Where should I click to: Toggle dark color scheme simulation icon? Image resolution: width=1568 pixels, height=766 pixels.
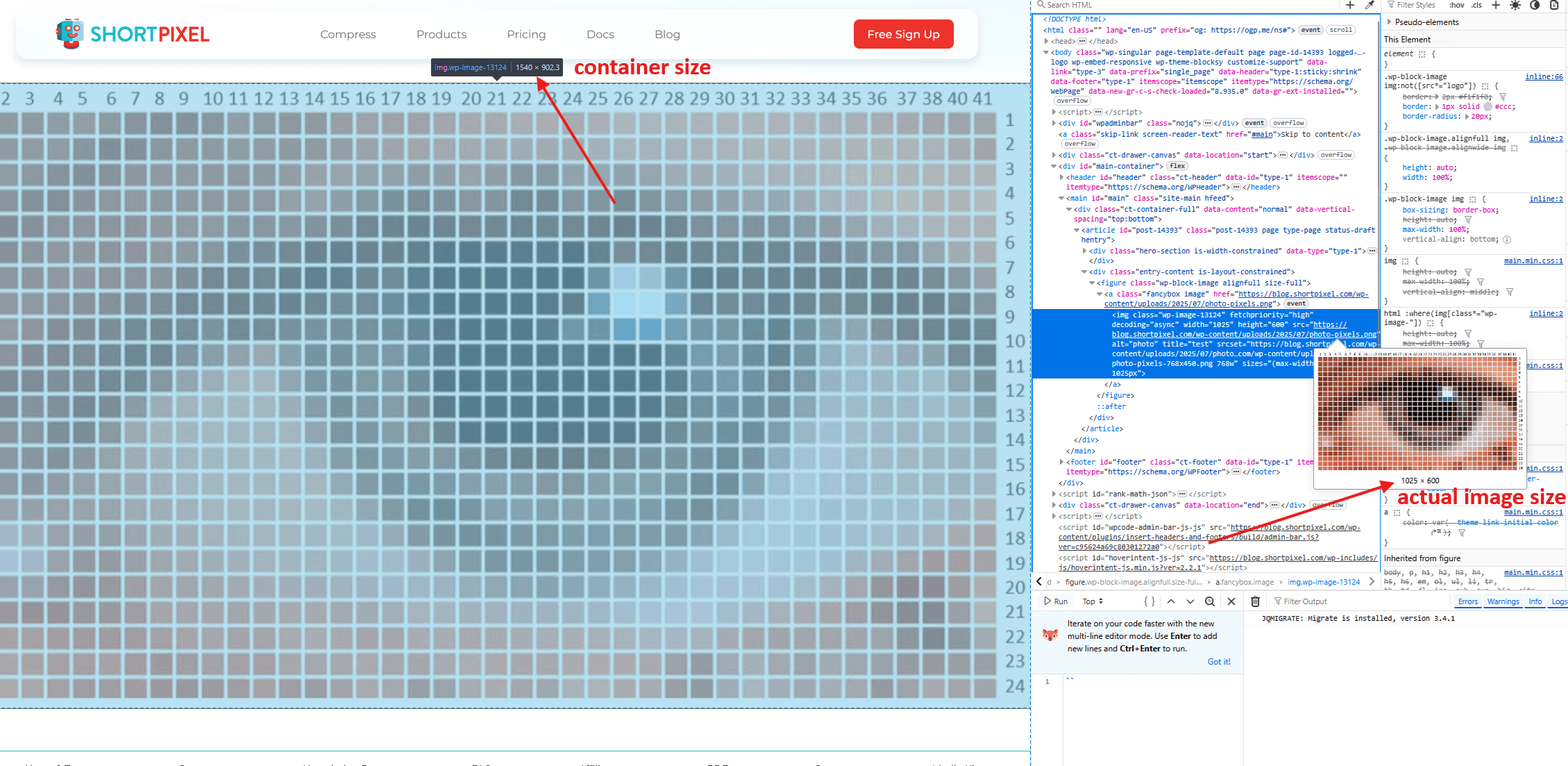[x=1535, y=5]
